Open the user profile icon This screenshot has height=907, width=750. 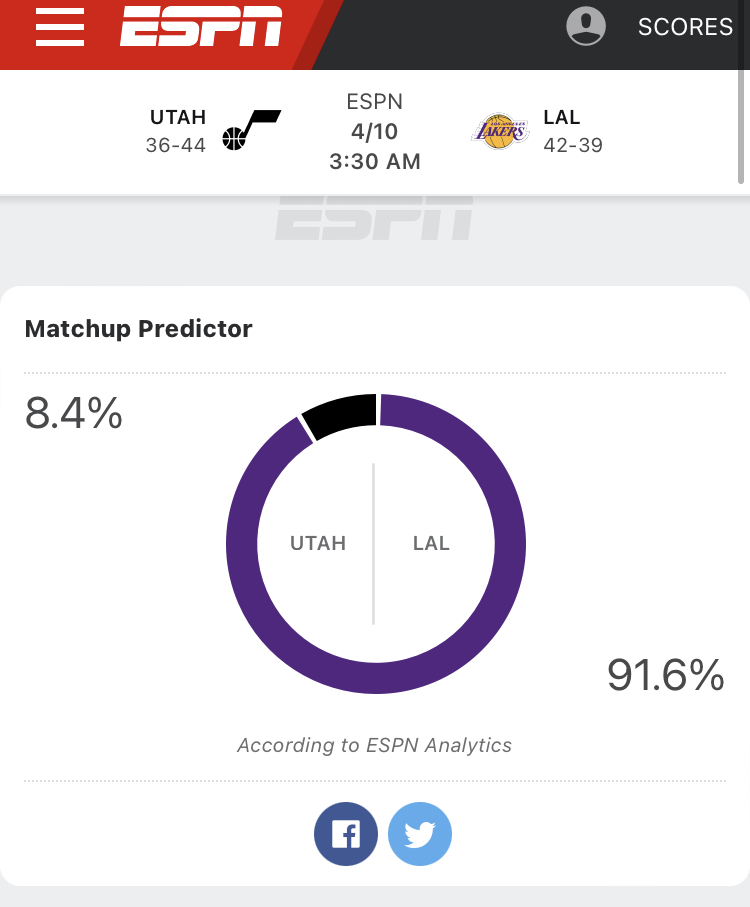(586, 26)
